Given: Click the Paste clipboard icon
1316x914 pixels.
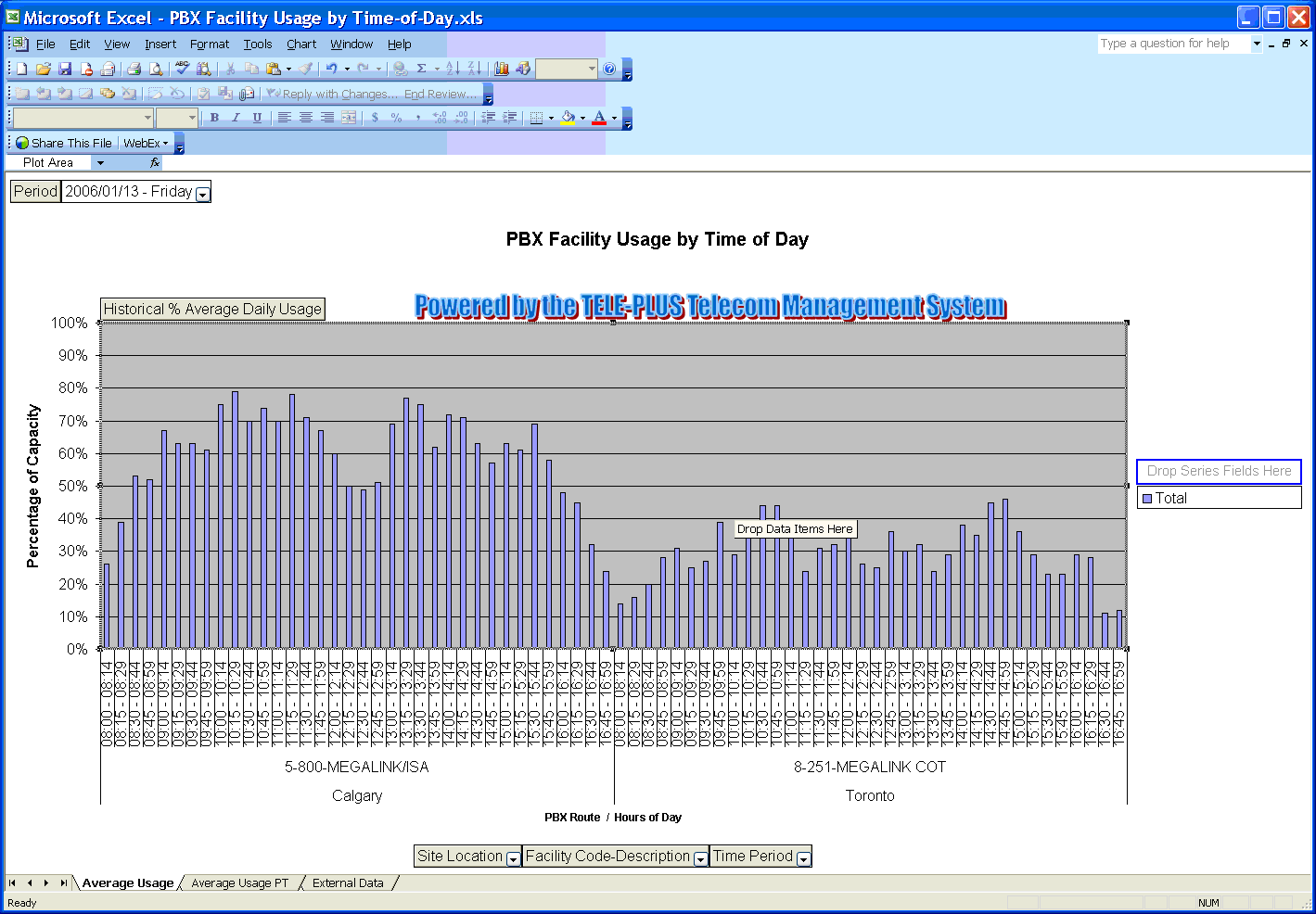Looking at the screenshot, I should click(273, 69).
